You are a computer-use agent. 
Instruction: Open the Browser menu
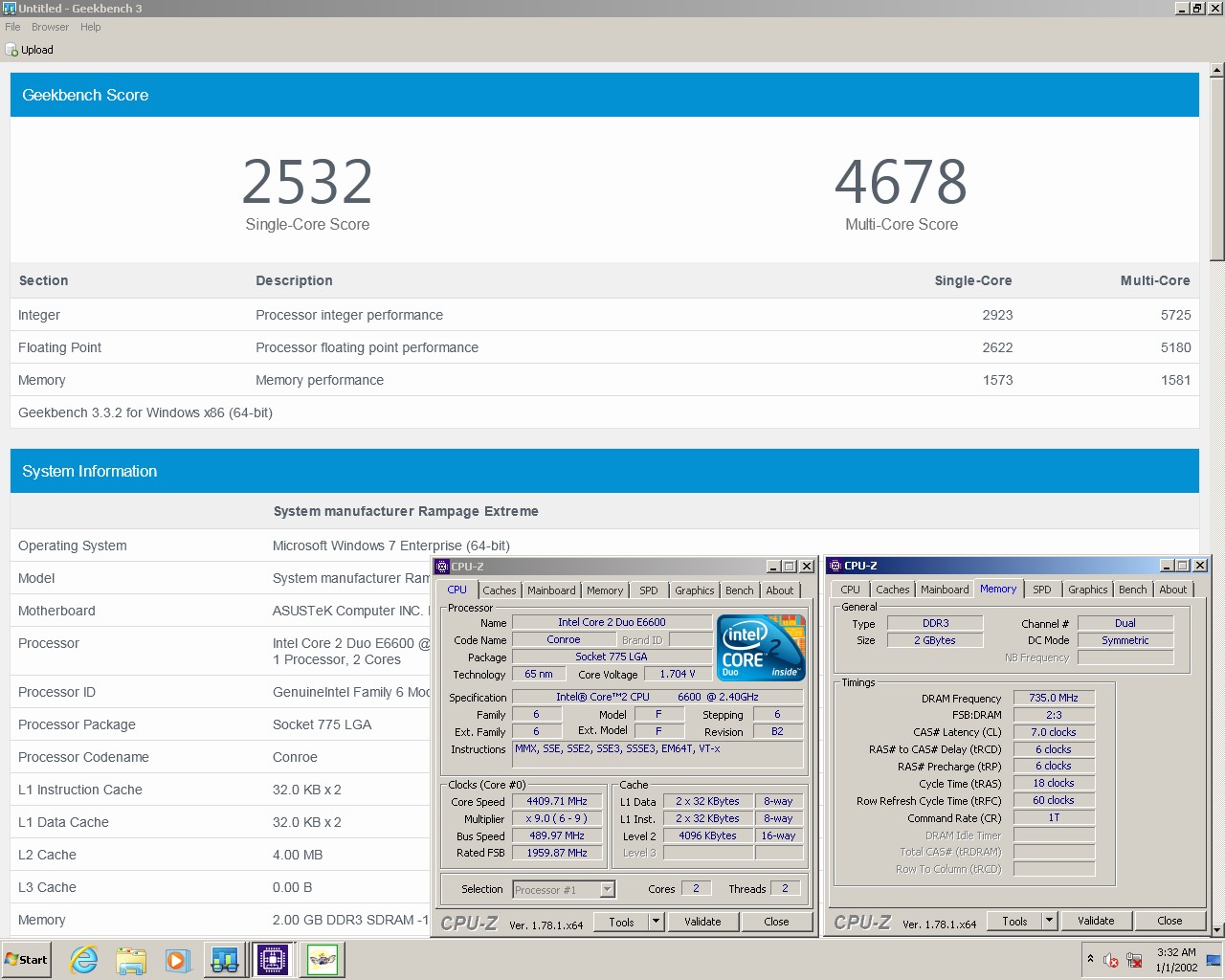(50, 27)
